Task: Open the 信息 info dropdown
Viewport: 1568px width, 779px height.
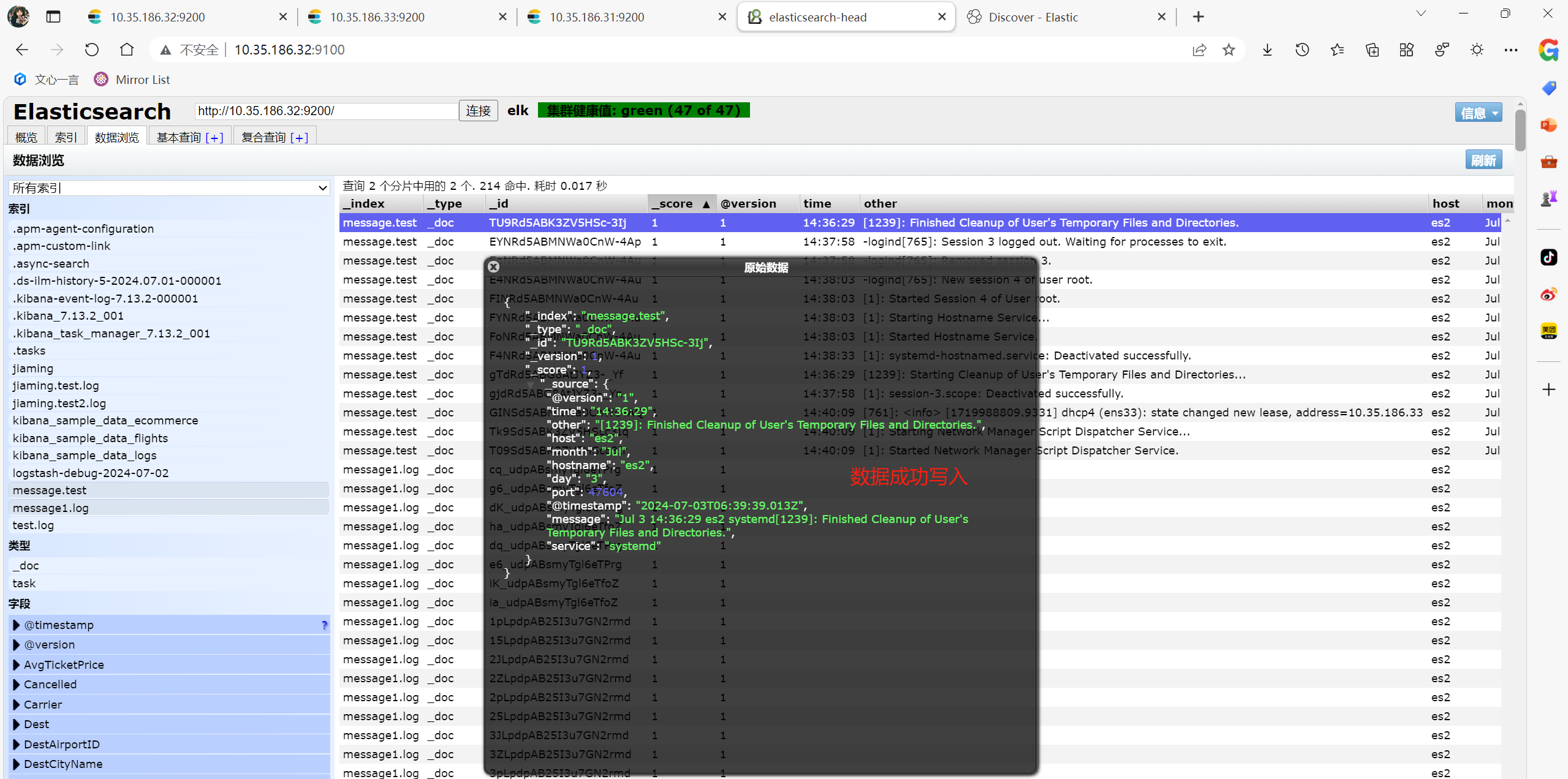Action: coord(1478,113)
